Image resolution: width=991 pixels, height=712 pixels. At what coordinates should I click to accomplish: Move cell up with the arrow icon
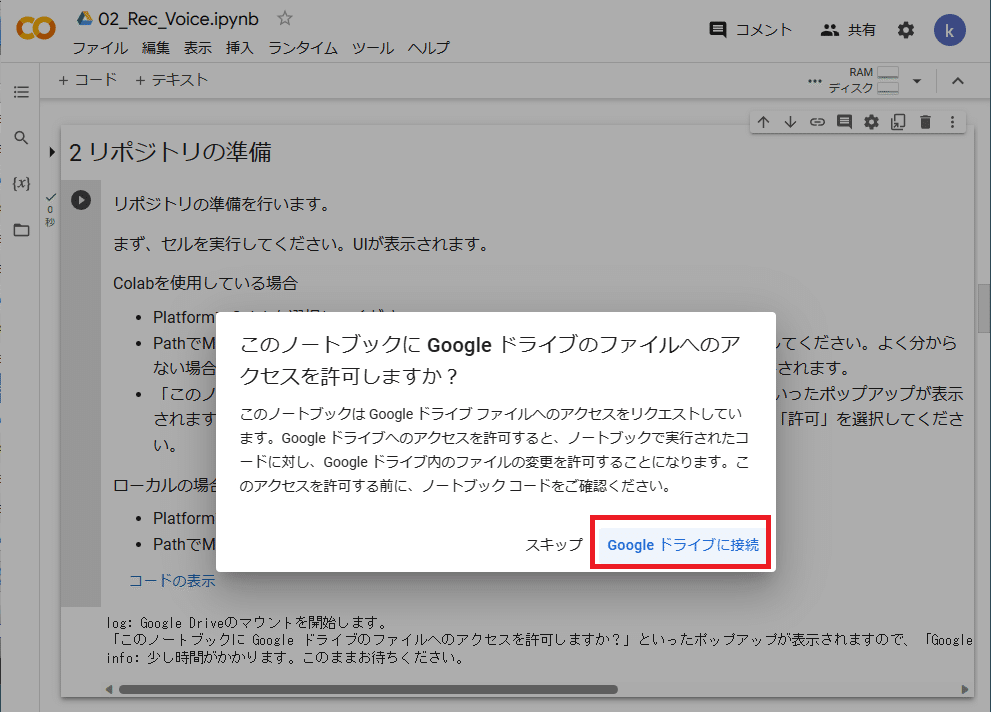pyautogui.click(x=763, y=122)
